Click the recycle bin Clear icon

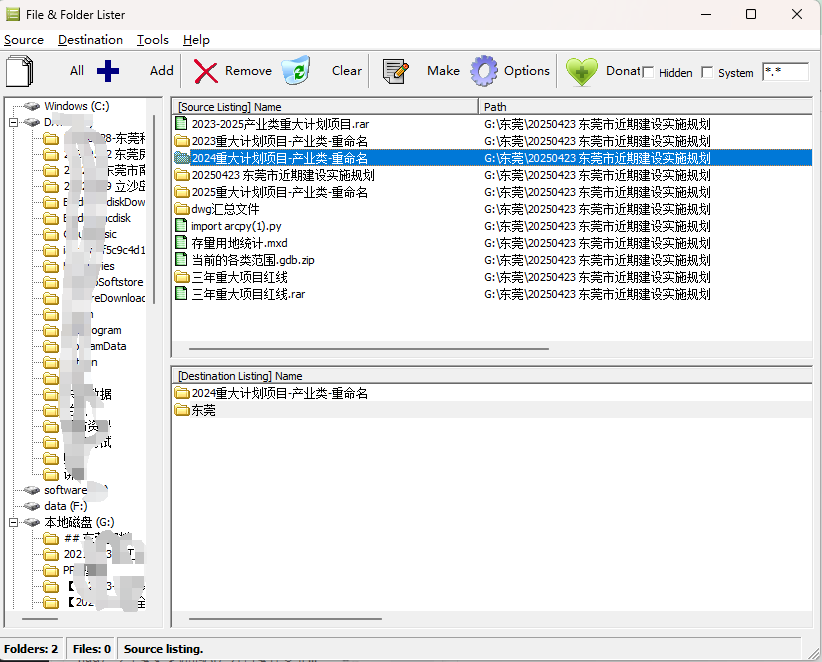point(296,71)
